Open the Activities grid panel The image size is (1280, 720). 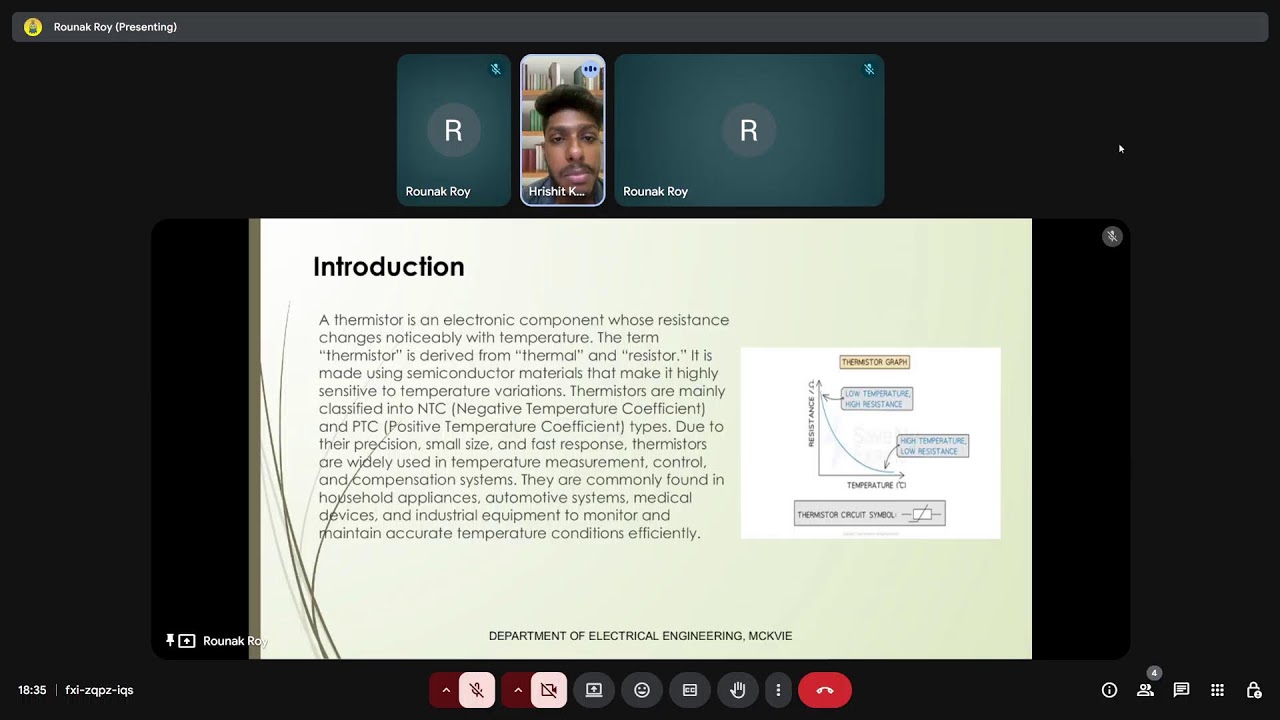1217,690
